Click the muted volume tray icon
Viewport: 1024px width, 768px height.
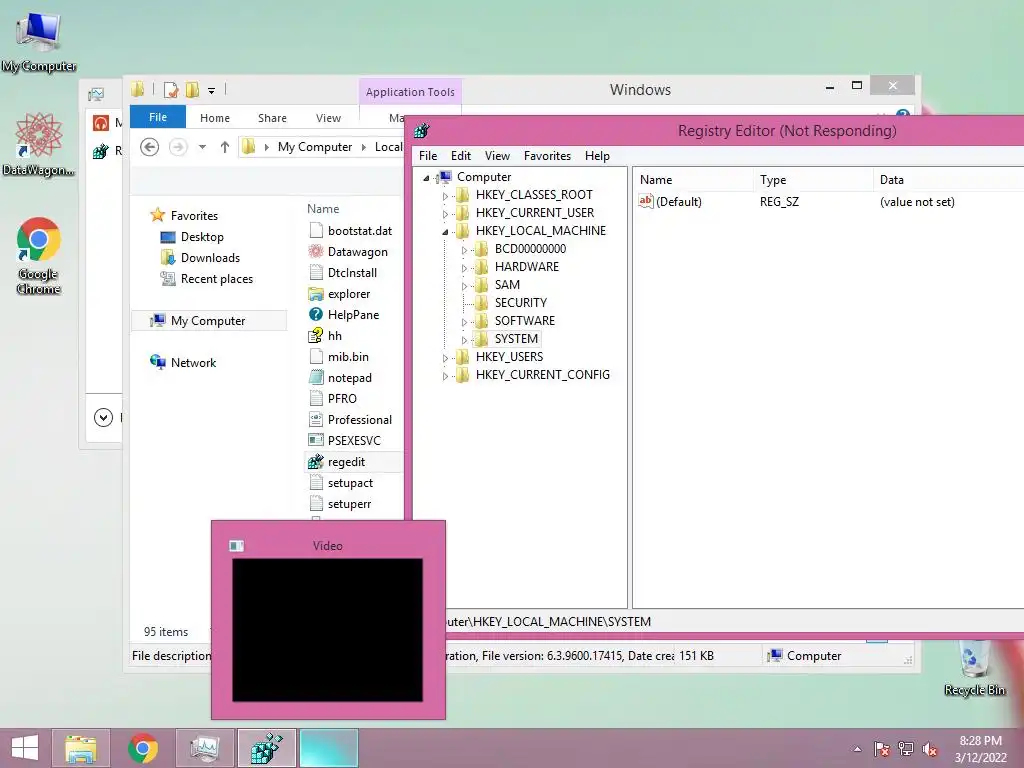[x=930, y=749]
